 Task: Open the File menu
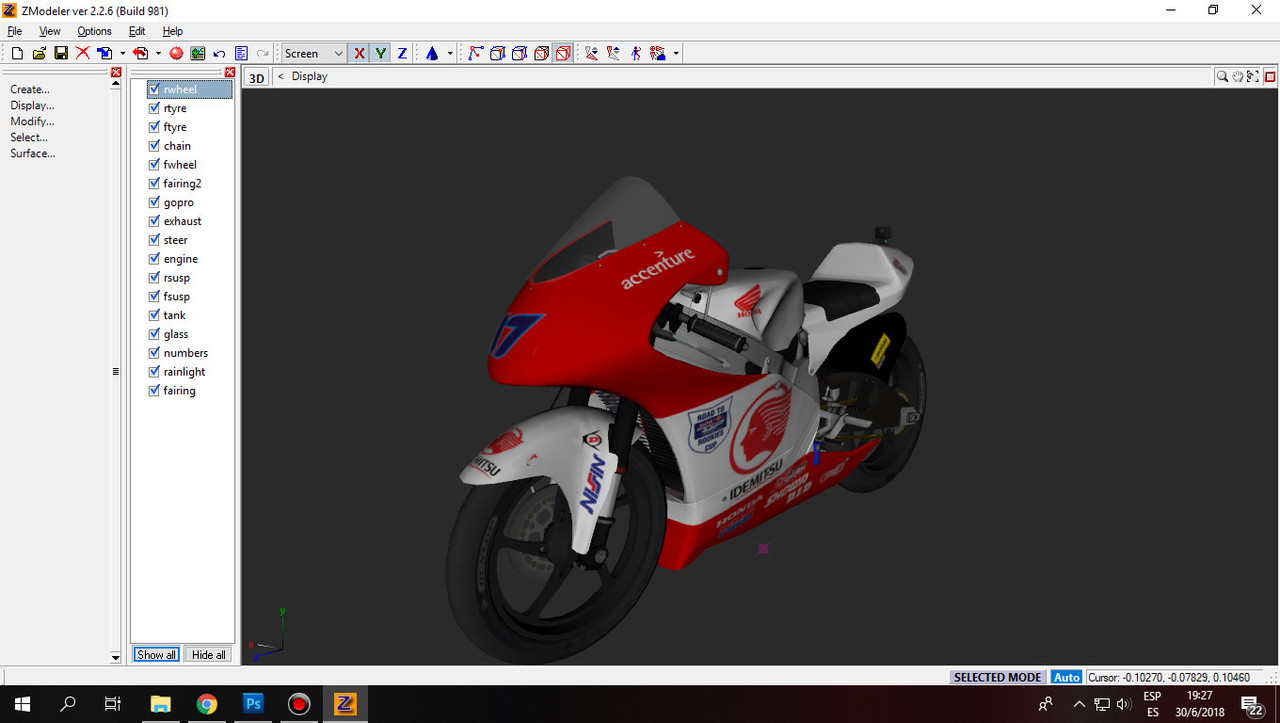click(15, 31)
